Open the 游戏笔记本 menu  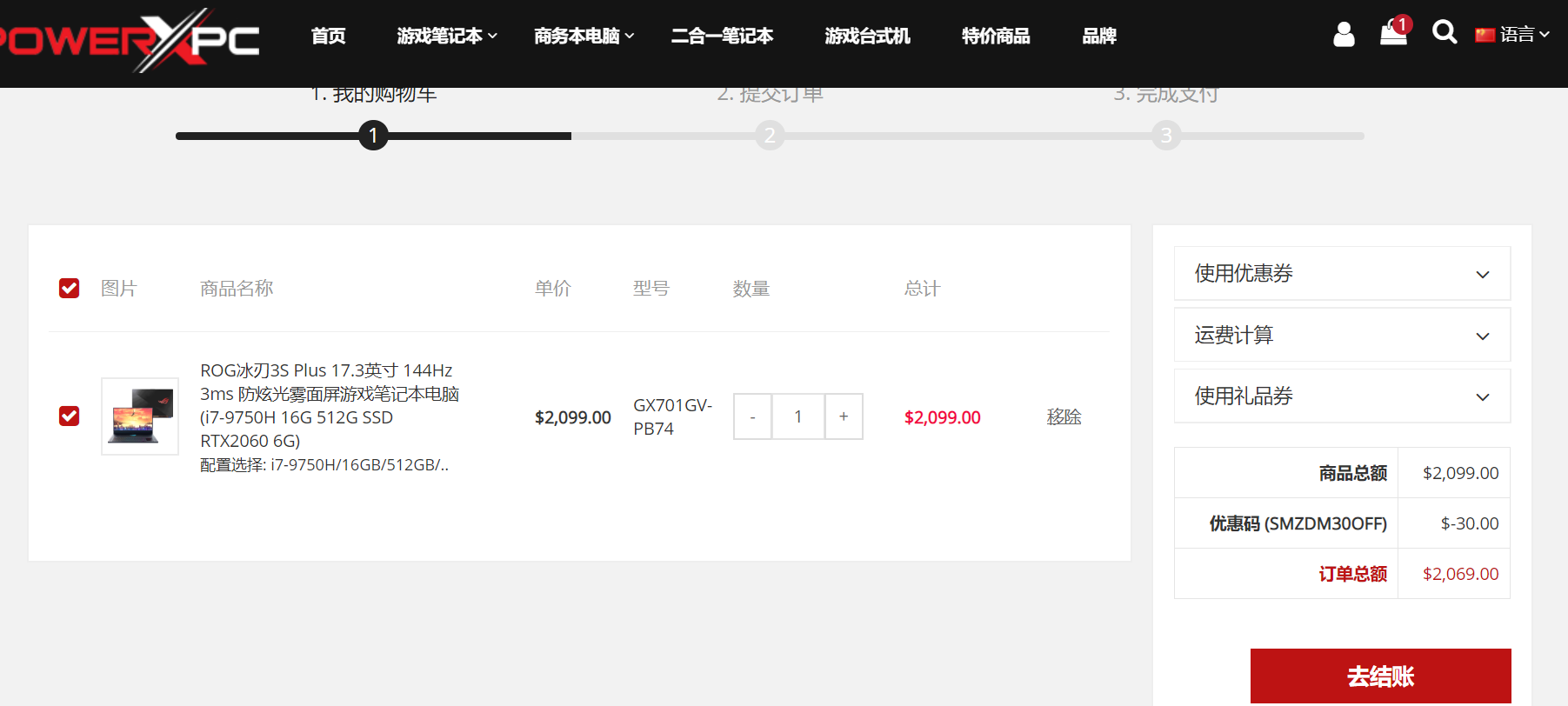[447, 36]
